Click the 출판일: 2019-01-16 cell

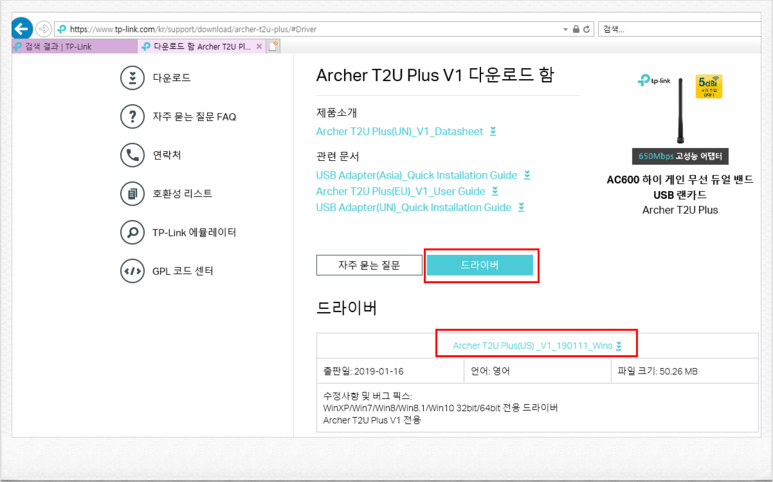[390, 371]
